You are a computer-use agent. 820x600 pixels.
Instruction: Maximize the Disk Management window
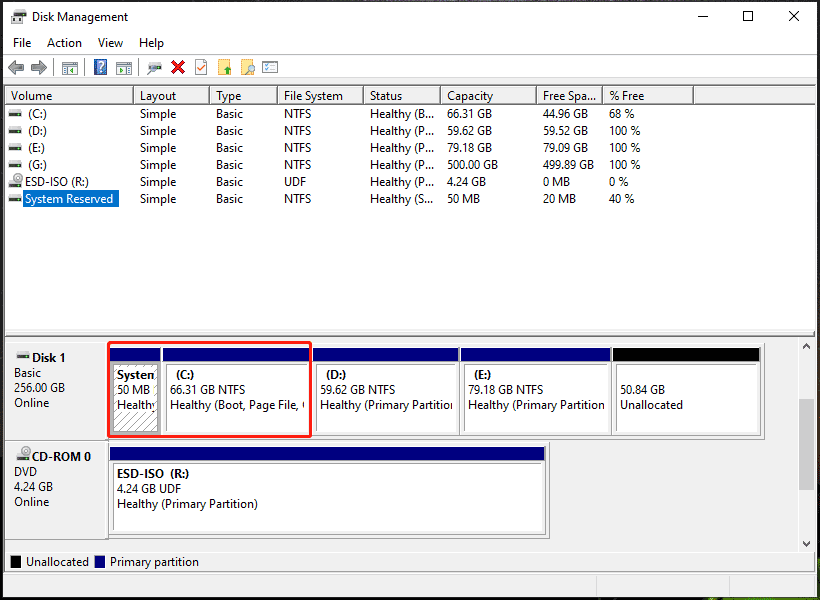748,17
